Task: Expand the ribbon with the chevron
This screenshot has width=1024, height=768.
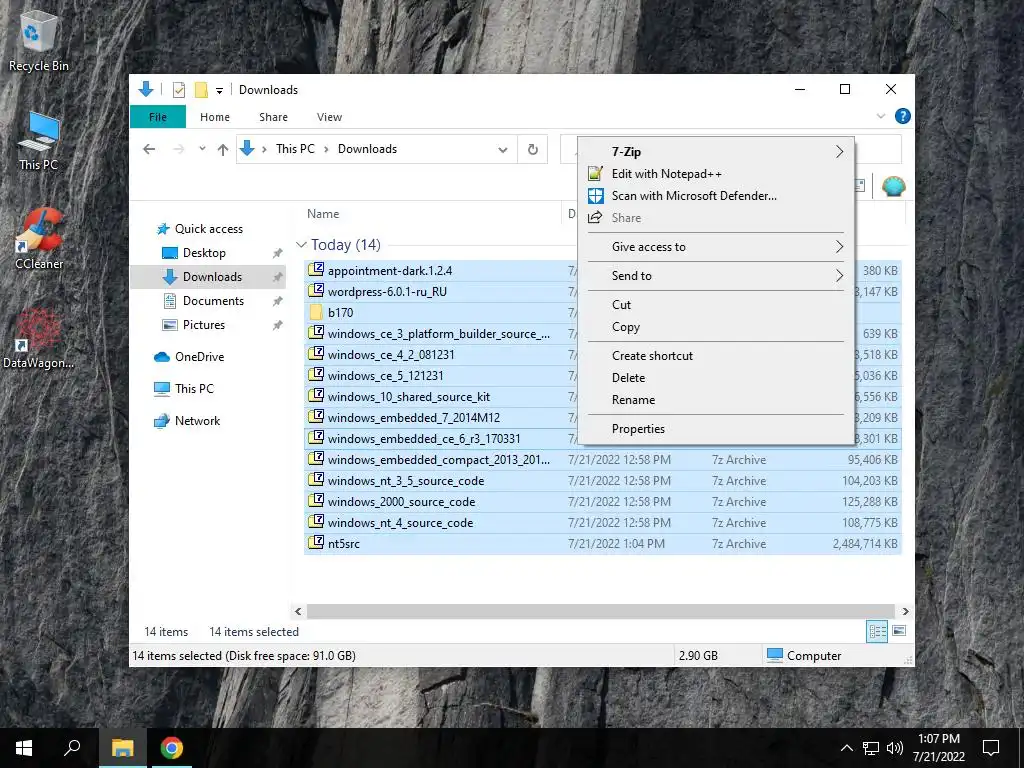Action: pos(880,116)
